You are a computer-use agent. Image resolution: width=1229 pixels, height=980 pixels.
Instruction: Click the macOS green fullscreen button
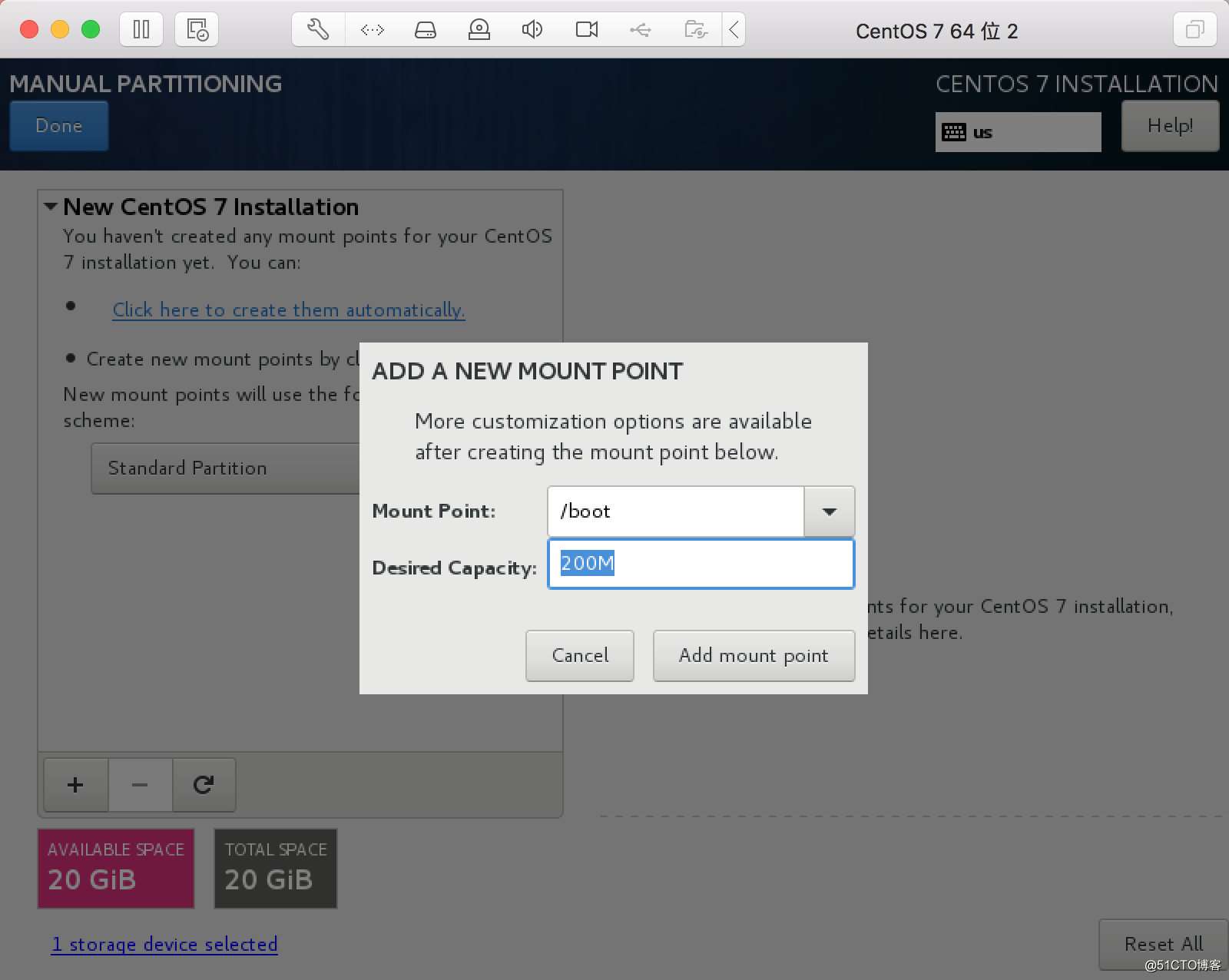91,30
